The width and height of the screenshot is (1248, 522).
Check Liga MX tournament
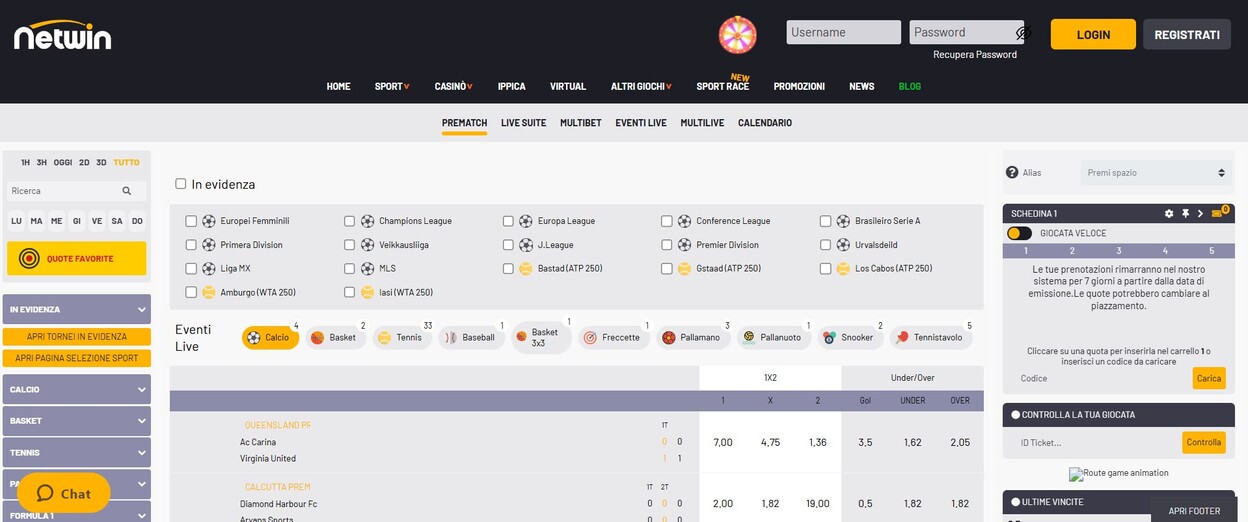(x=191, y=269)
